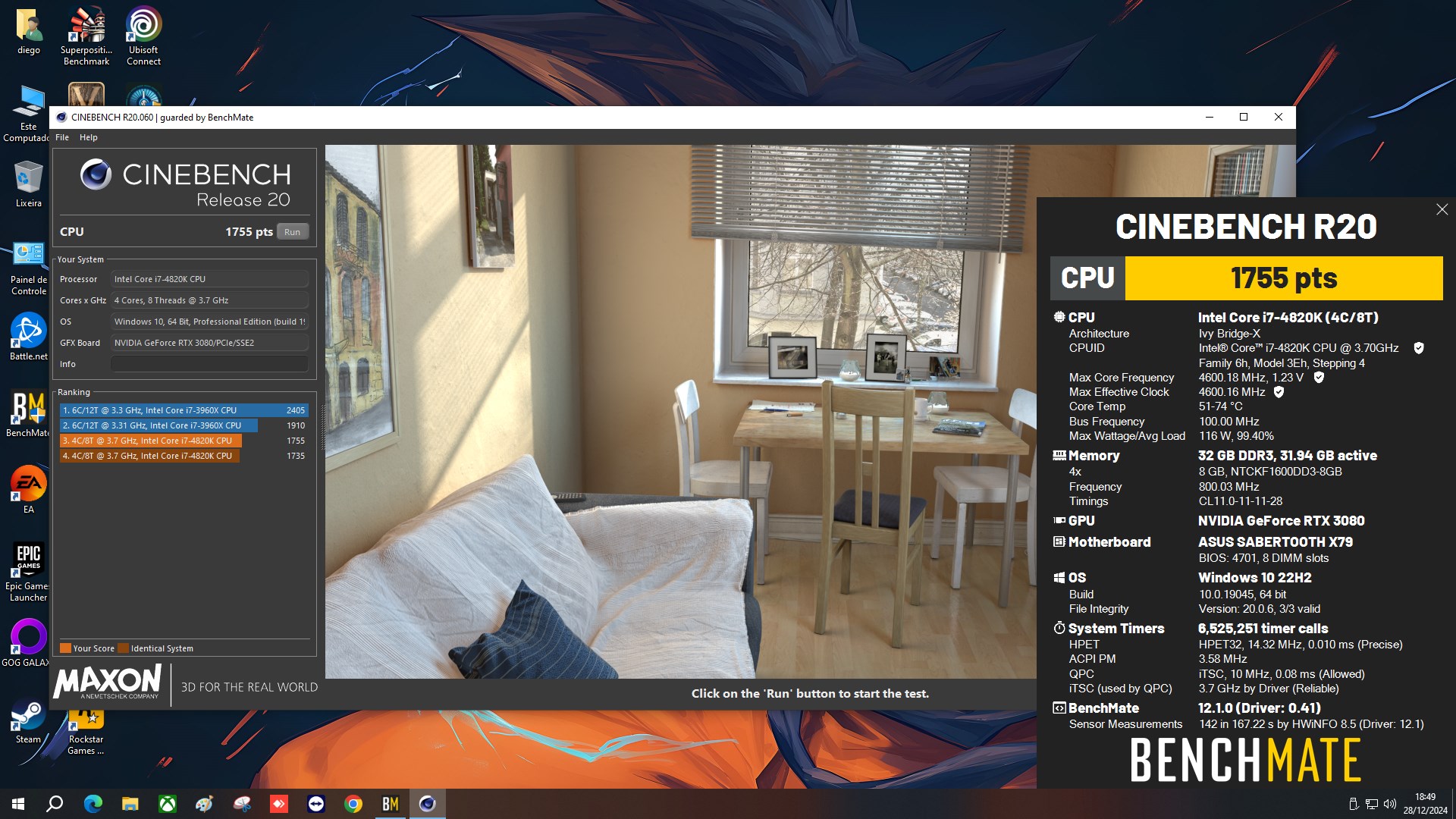Image resolution: width=1456 pixels, height=819 pixels.
Task: Select Ubisoft Connect desktop shortcut
Action: [x=143, y=36]
